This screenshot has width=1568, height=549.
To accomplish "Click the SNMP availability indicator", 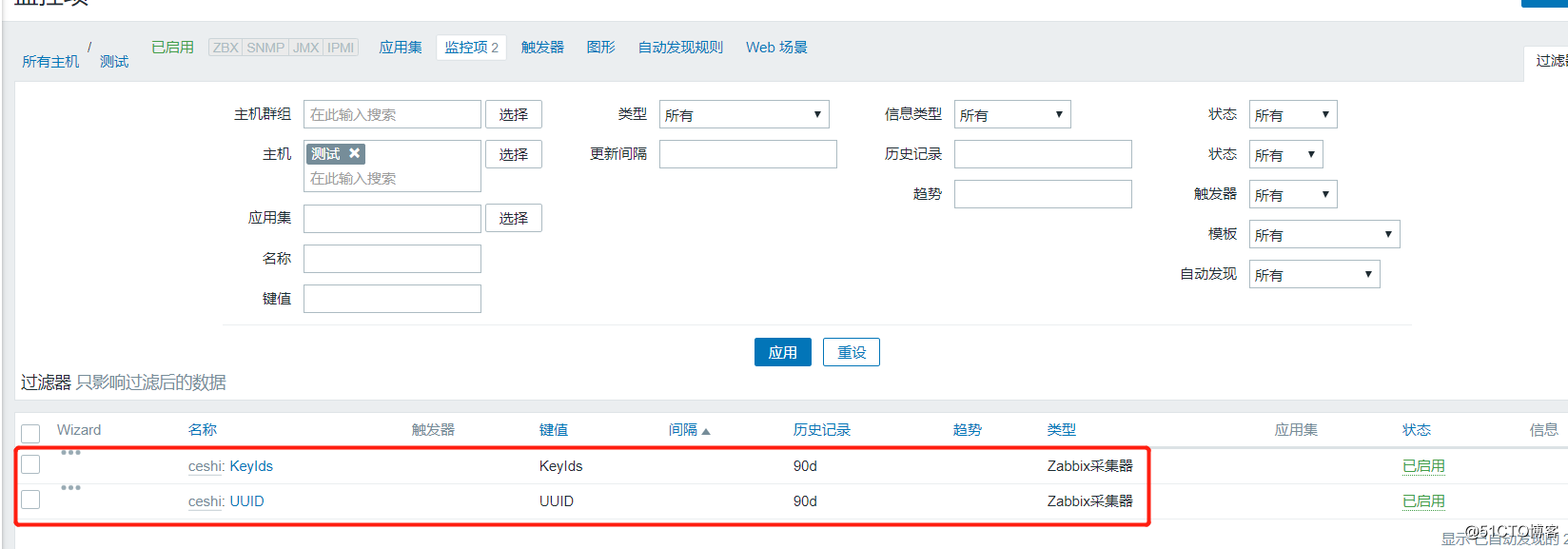I will pos(265,48).
